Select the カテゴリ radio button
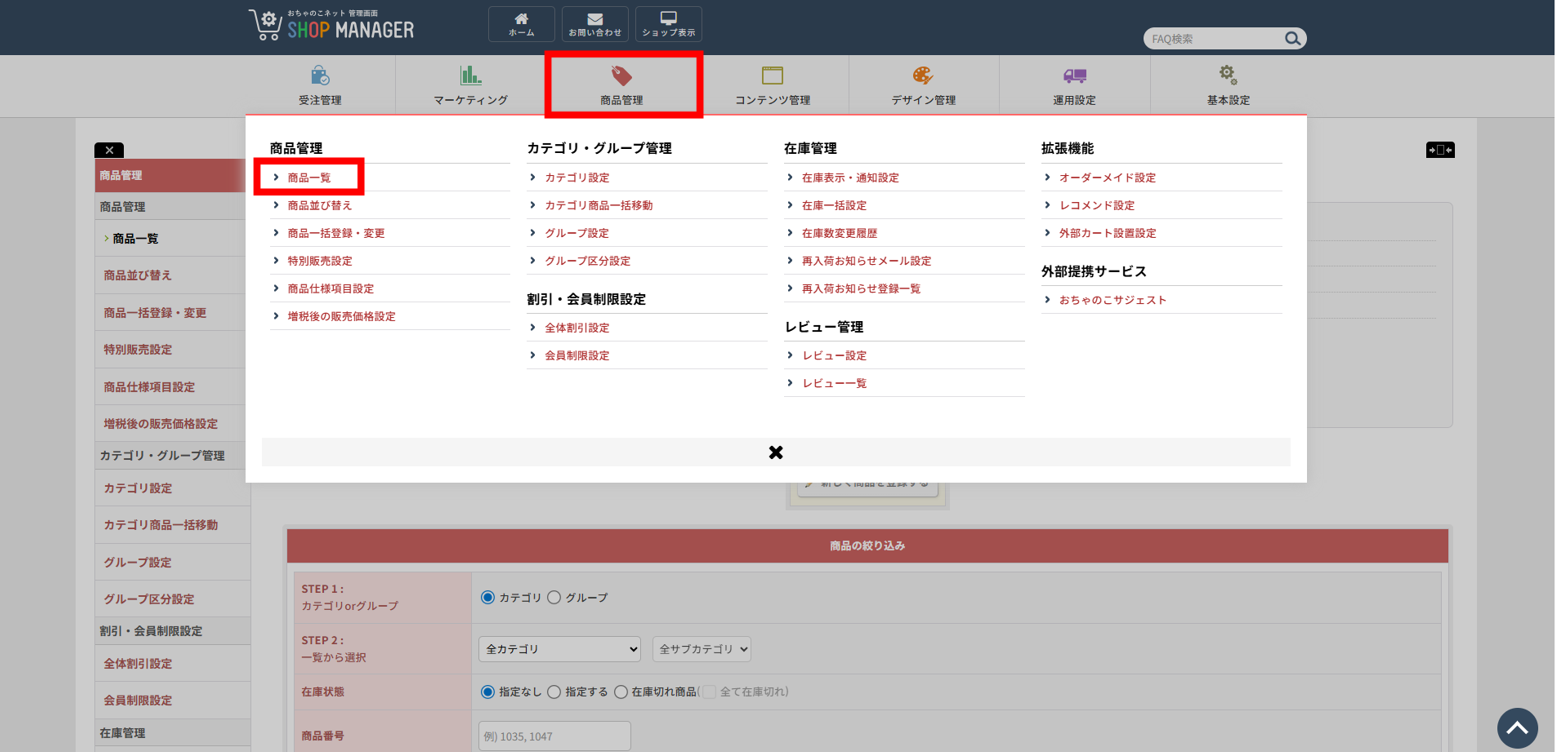This screenshot has height=752, width=1556. click(488, 598)
